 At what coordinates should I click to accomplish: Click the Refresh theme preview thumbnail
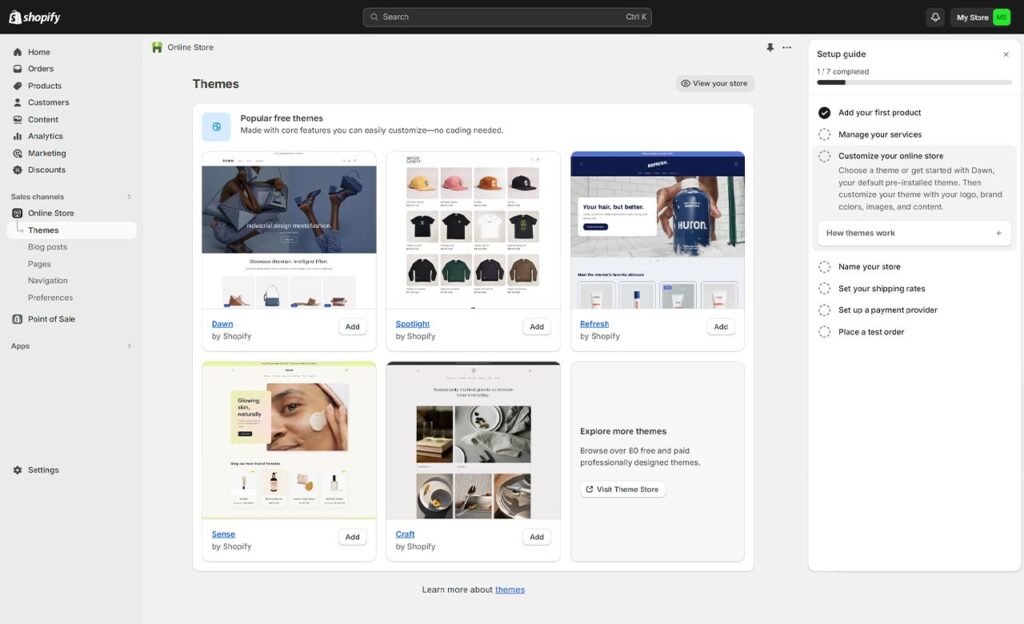click(658, 230)
